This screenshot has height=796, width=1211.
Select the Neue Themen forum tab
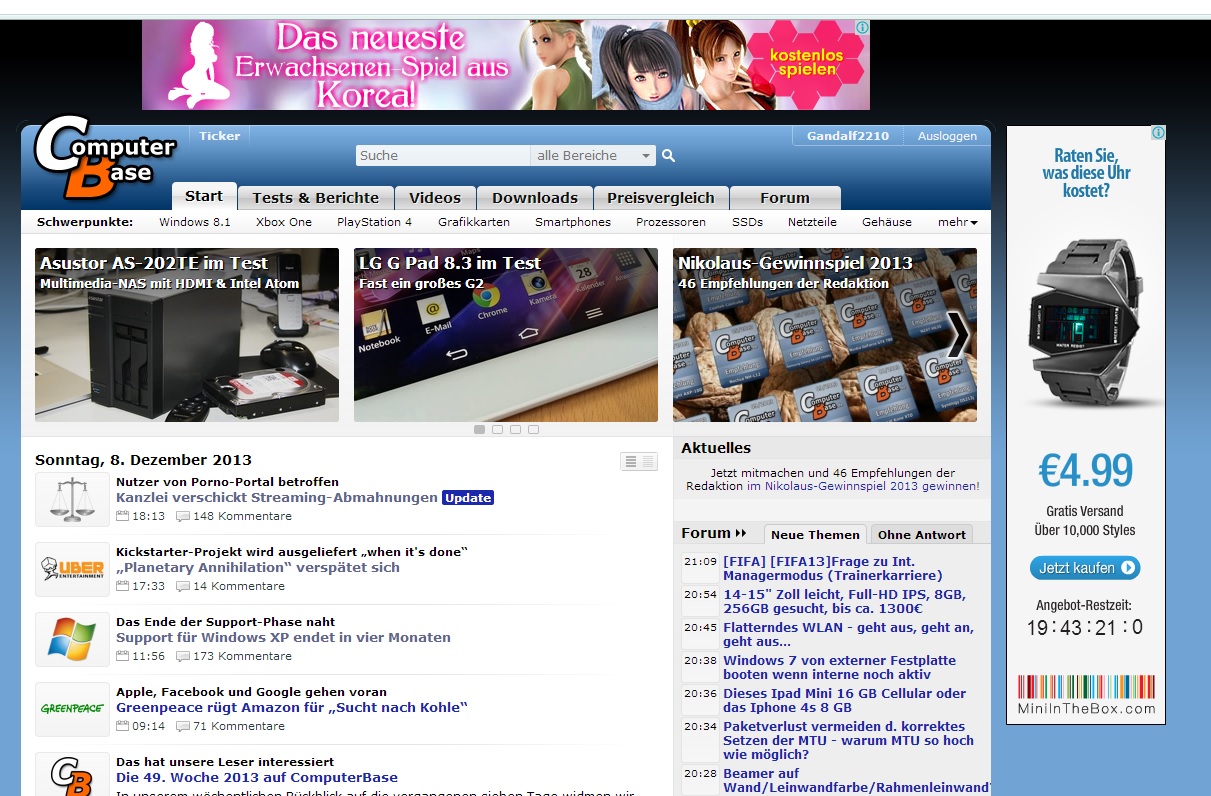coord(815,534)
